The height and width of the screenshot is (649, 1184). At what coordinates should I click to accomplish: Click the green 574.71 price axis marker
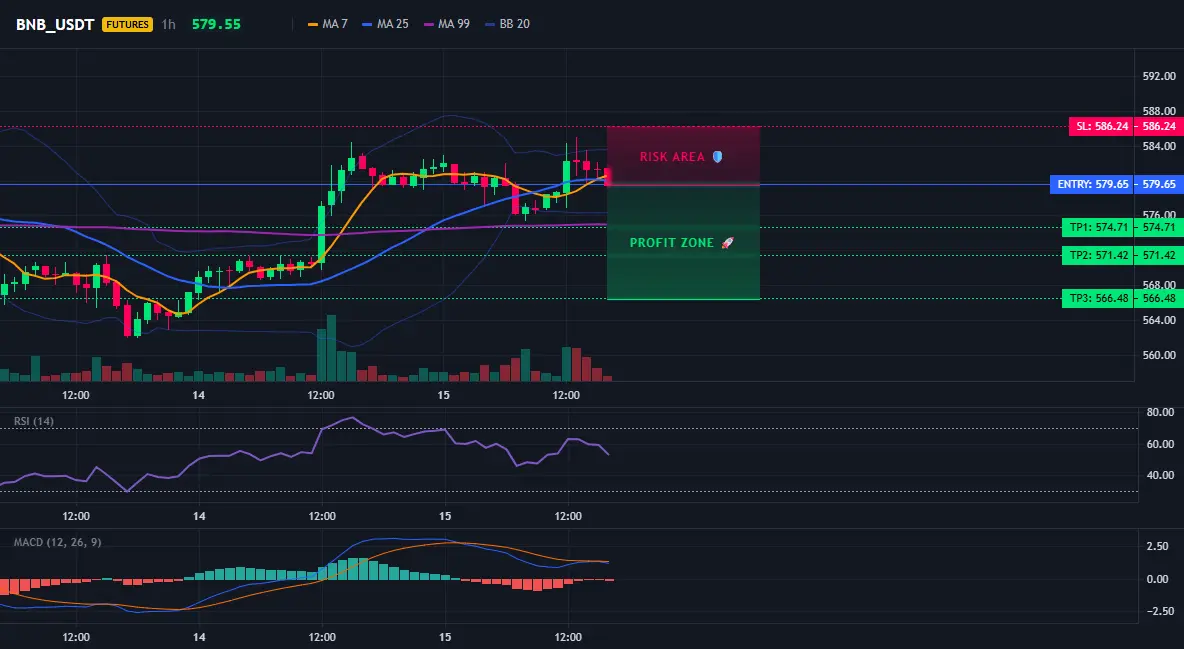[x=1159, y=227]
